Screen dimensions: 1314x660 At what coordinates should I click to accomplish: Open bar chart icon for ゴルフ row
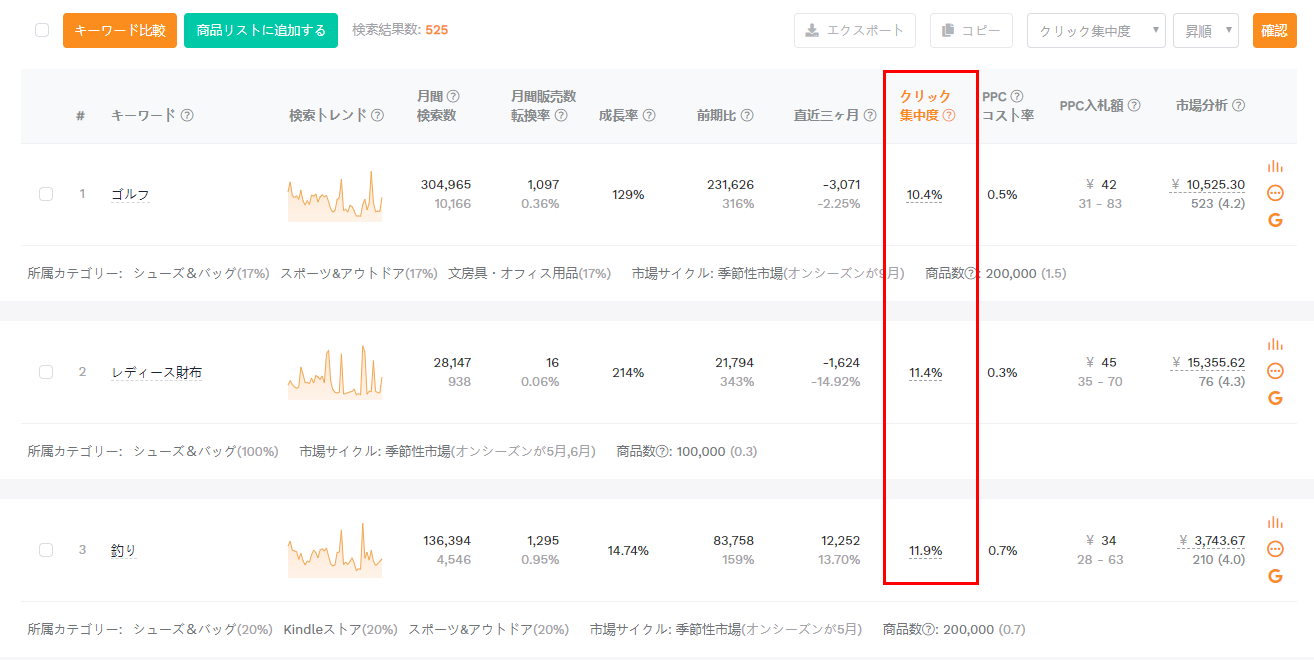[1275, 166]
